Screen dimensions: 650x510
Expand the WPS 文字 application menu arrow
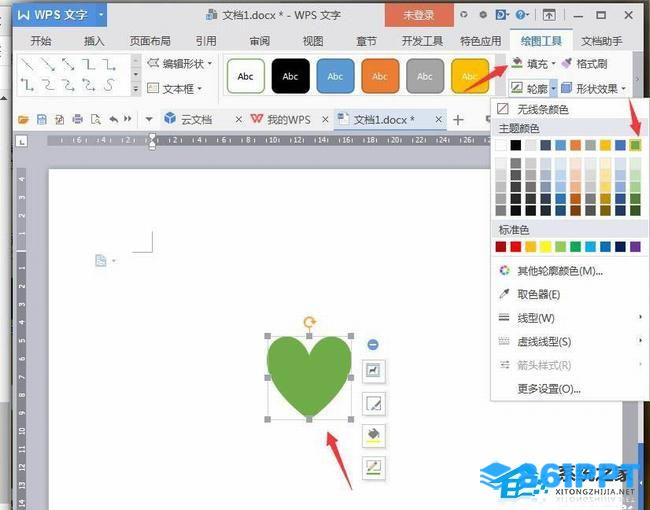[x=100, y=15]
